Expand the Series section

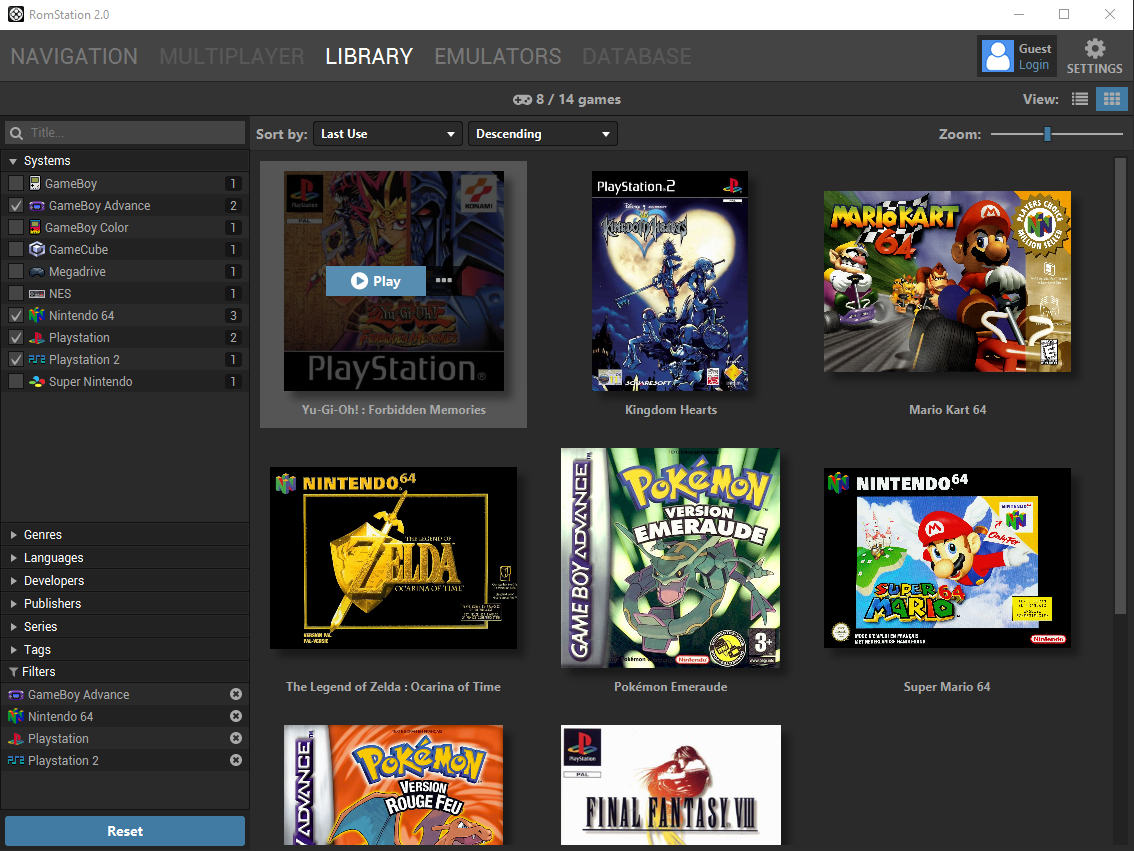click(124, 627)
